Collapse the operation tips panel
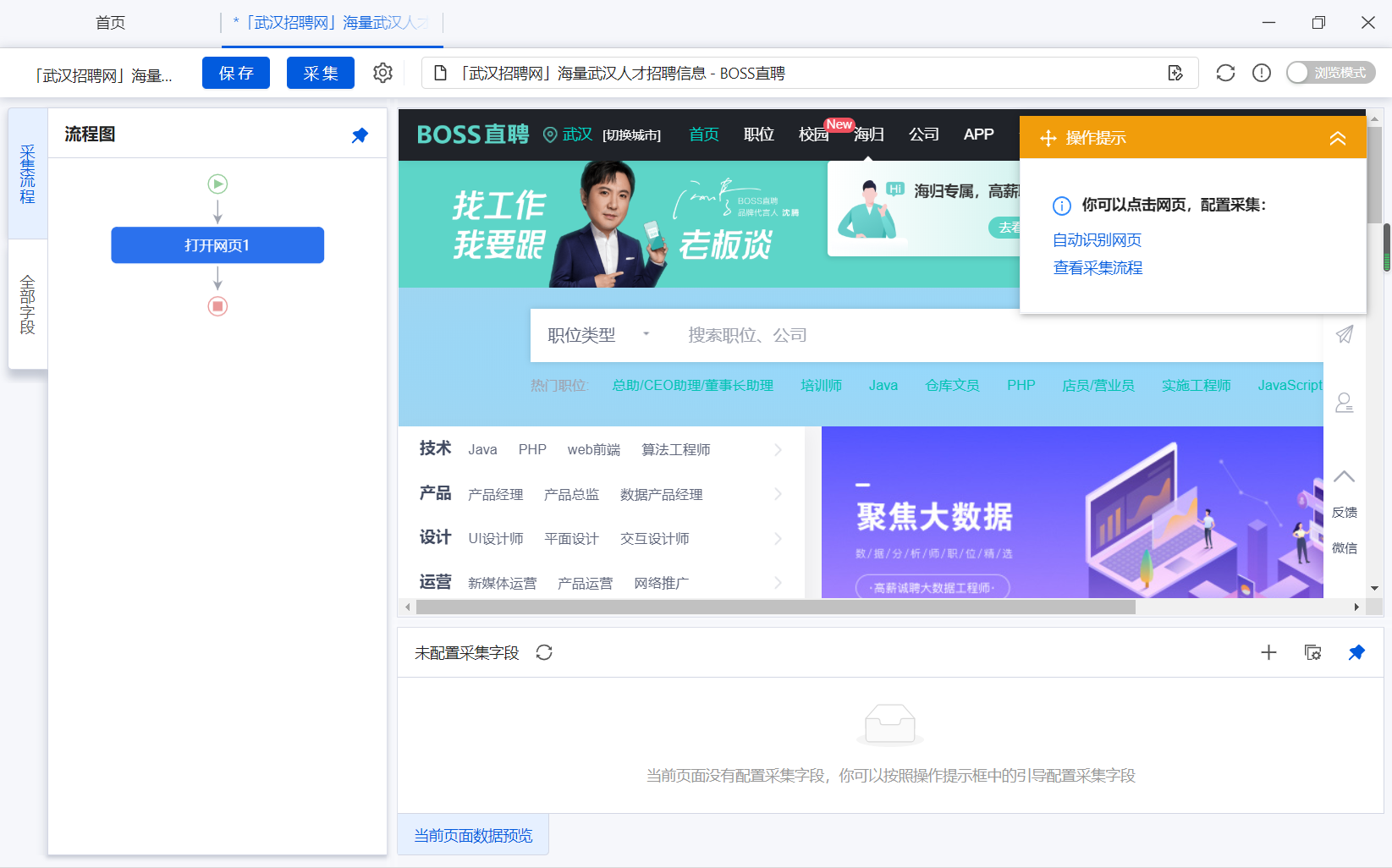 [1338, 138]
